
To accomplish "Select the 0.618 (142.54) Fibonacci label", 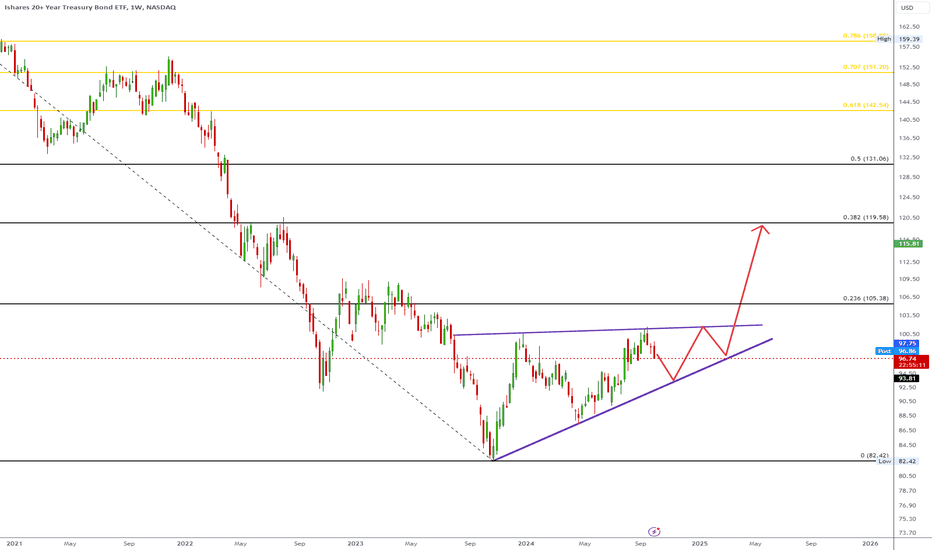I will click(x=865, y=105).
